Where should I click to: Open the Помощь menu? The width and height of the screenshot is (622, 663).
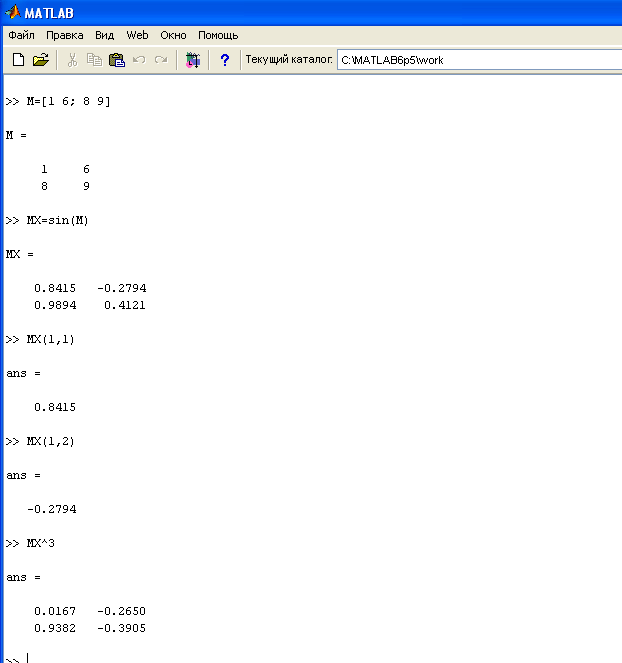point(218,35)
